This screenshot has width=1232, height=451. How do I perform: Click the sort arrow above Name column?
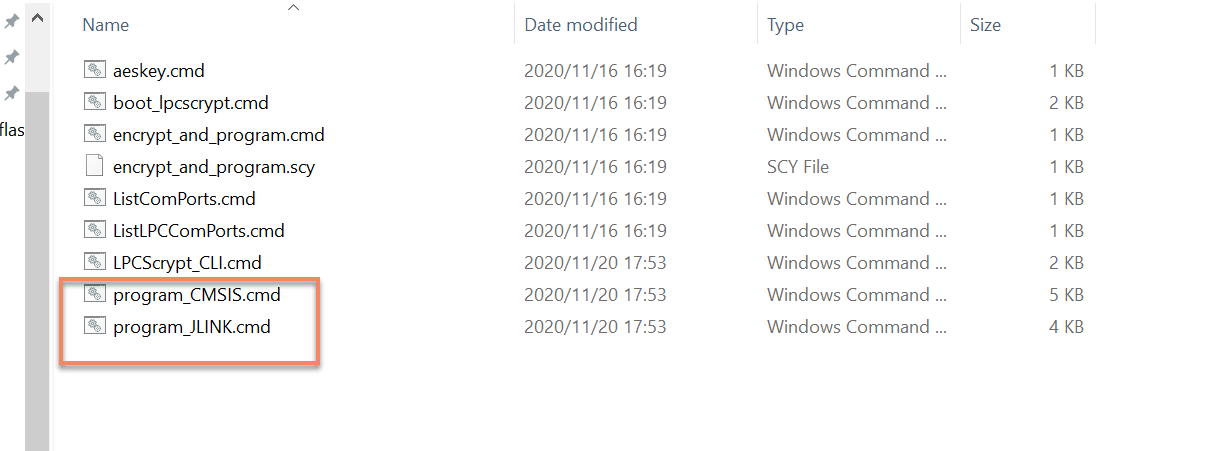pyautogui.click(x=293, y=8)
